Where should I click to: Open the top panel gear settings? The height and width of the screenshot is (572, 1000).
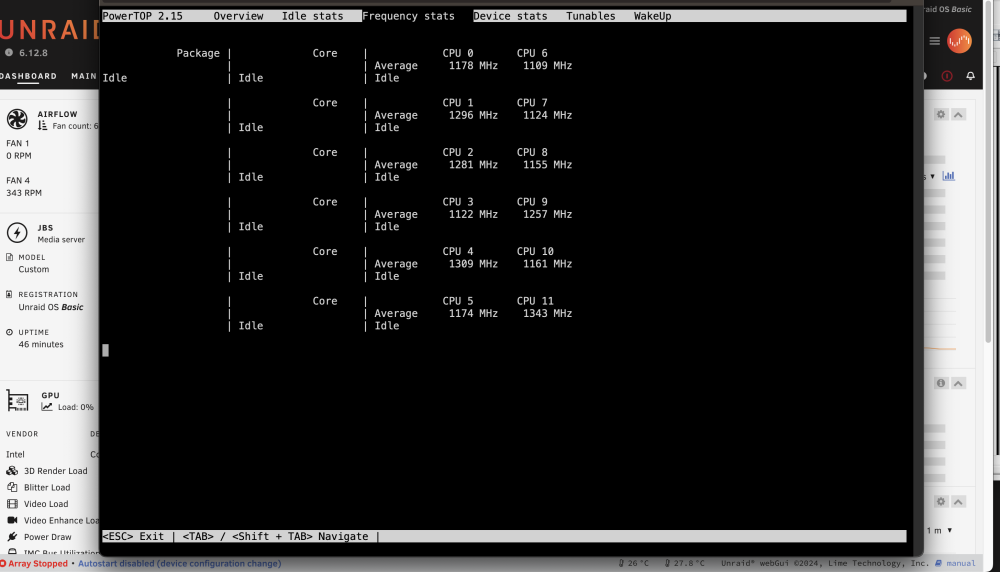point(941,114)
